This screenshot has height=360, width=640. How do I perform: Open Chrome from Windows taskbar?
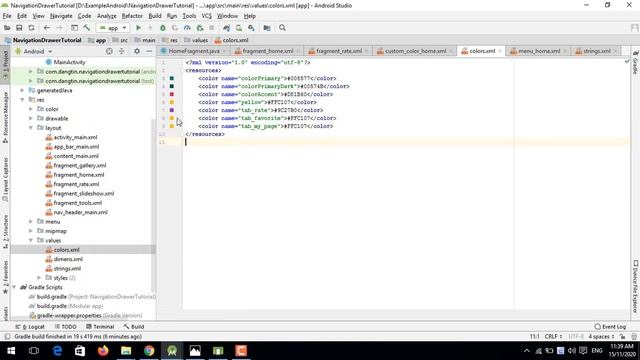[x=149, y=351]
